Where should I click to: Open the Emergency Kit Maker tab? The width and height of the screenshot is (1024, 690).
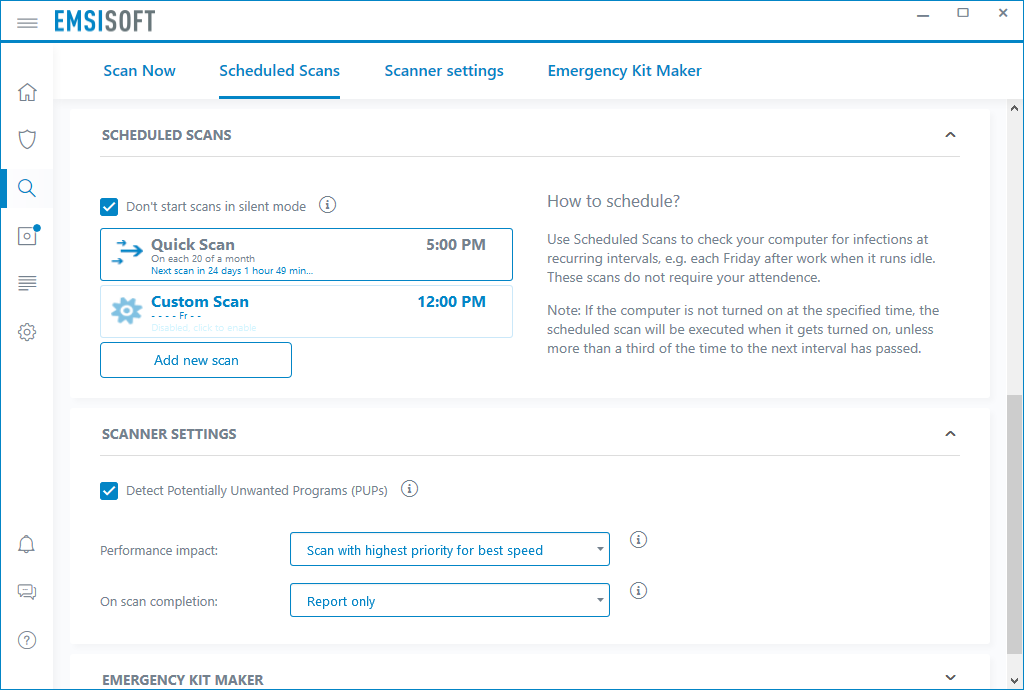(624, 70)
